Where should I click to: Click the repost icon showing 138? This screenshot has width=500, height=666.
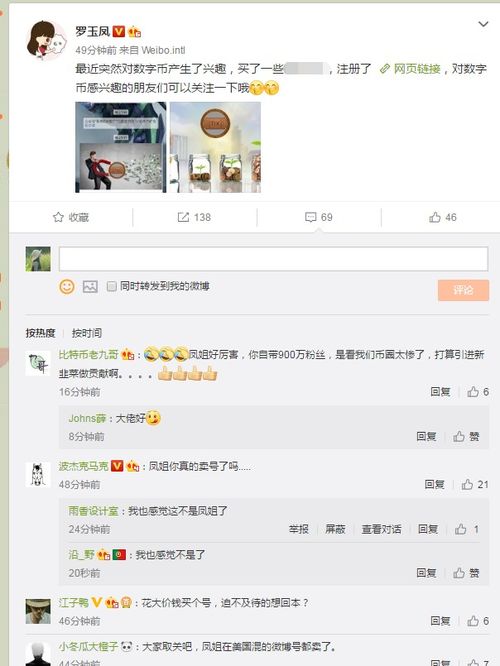click(x=183, y=217)
